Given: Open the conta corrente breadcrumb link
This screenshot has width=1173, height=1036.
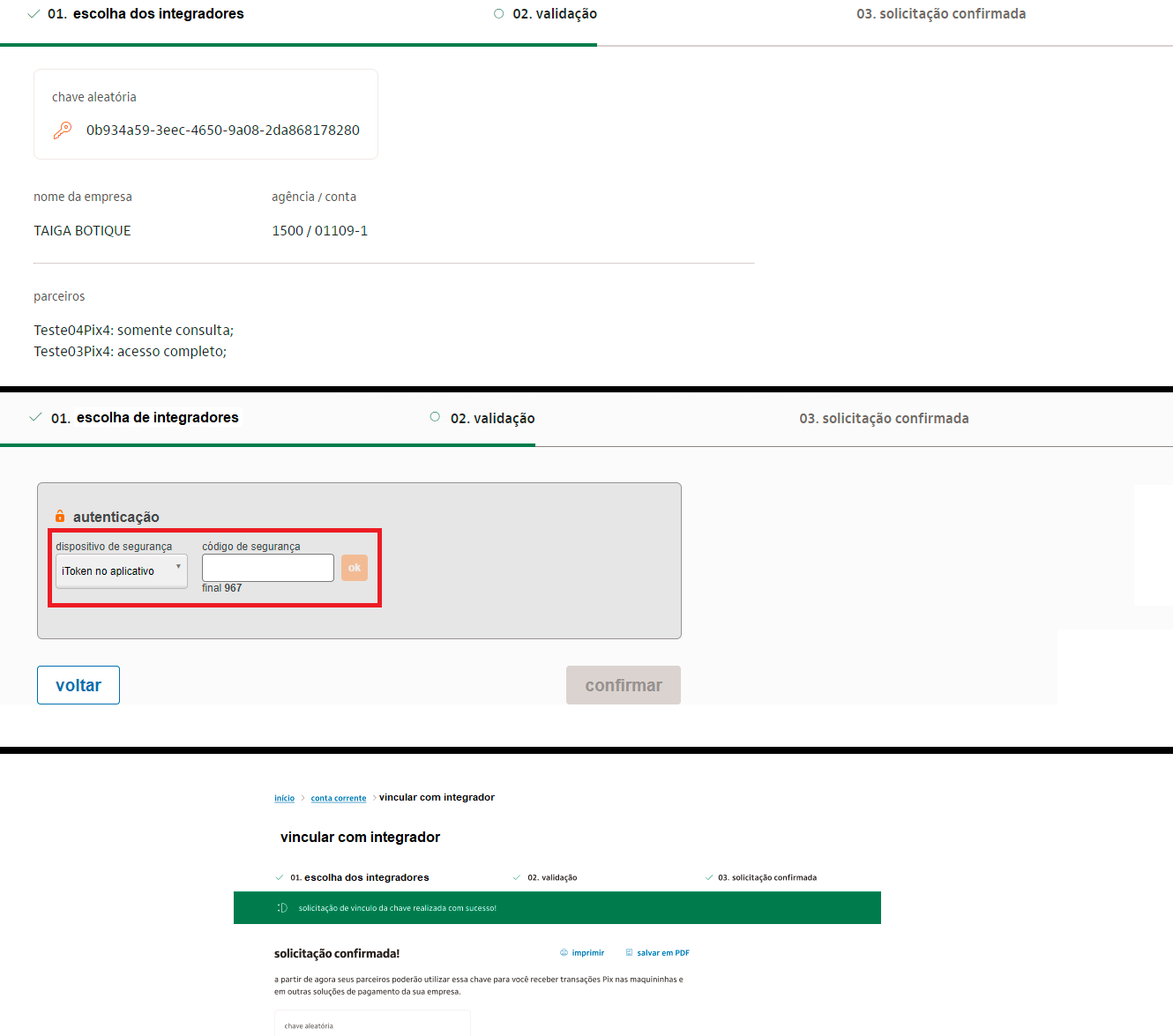Looking at the screenshot, I should coord(338,798).
